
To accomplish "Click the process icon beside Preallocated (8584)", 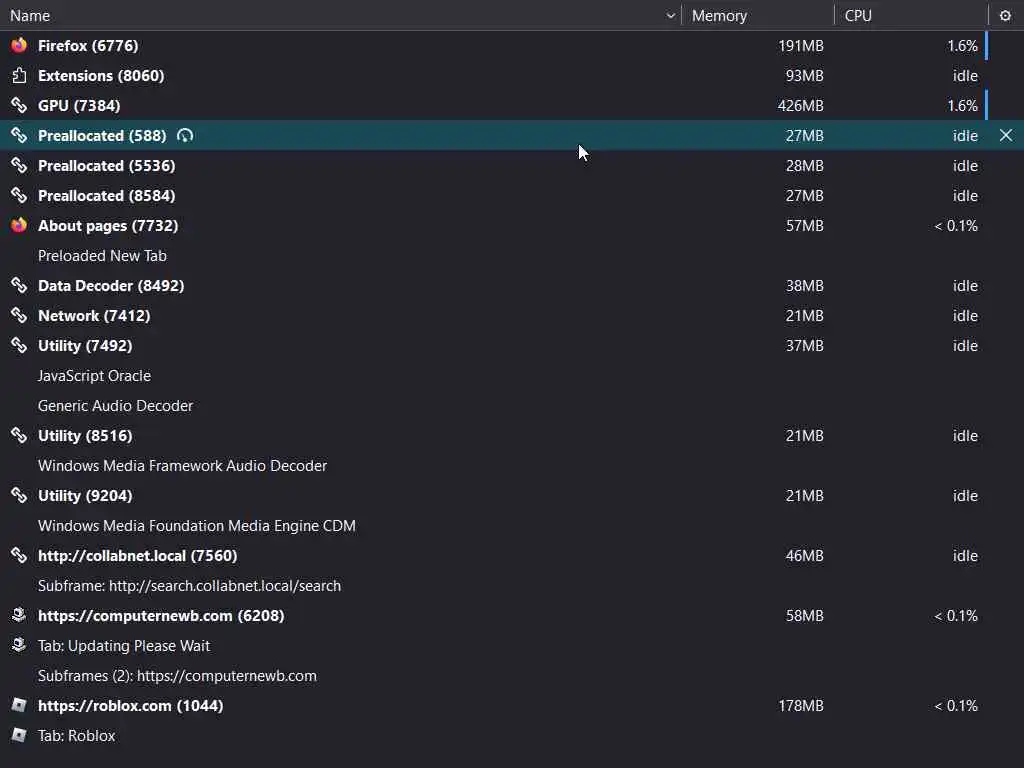I will pyautogui.click(x=19, y=195).
